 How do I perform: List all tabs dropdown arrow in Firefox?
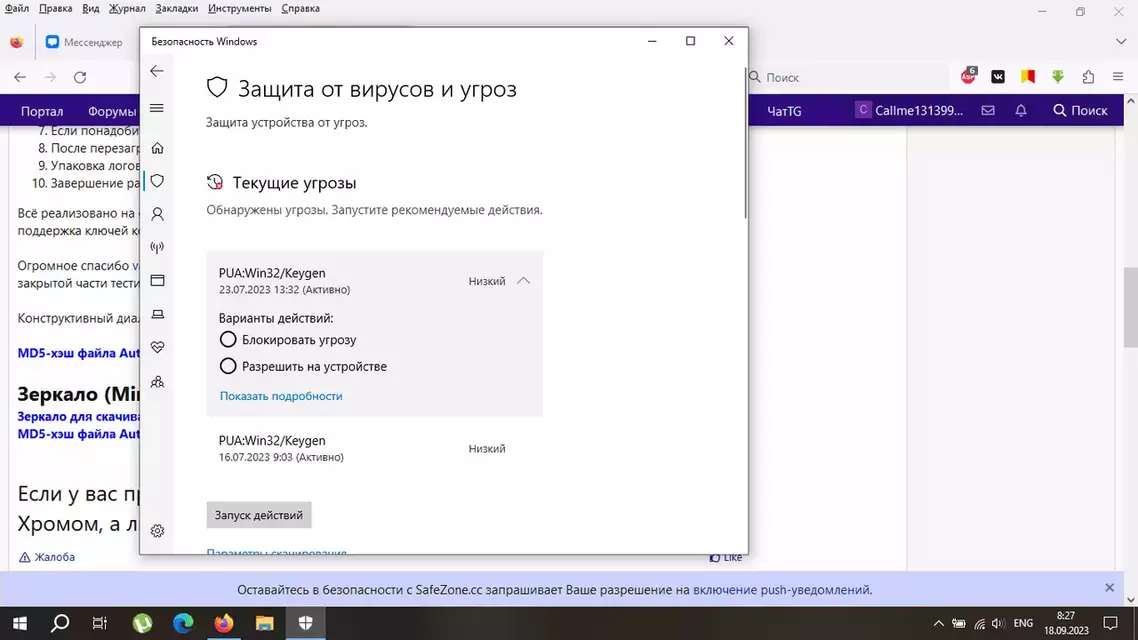(1121, 41)
